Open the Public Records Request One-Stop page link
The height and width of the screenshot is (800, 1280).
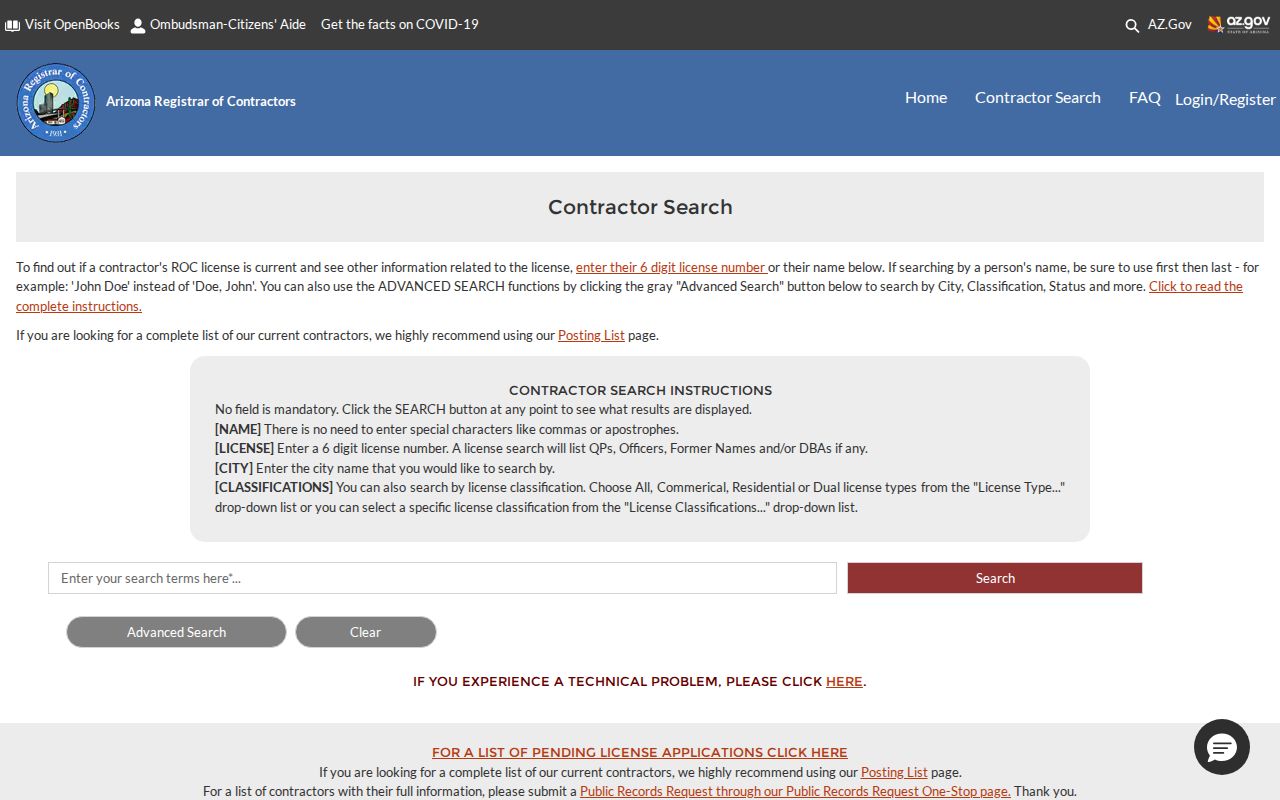click(795, 791)
